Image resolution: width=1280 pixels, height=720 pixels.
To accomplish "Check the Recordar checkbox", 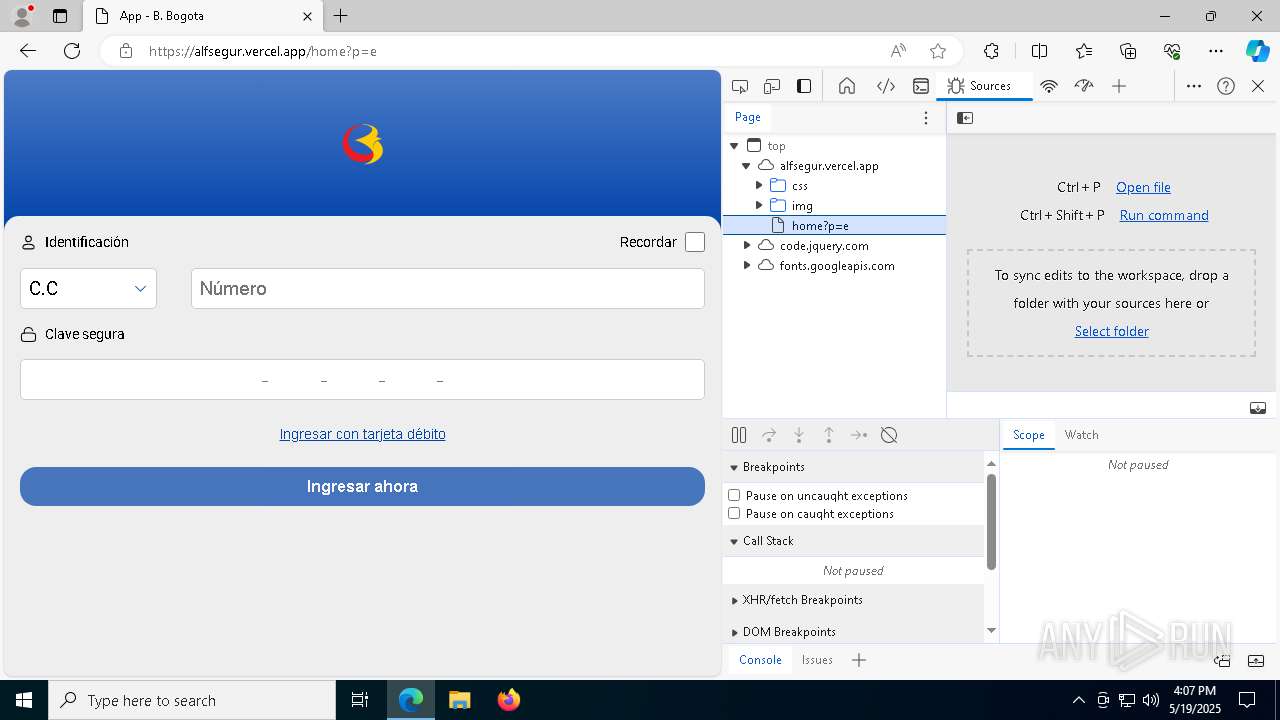I will point(695,242).
